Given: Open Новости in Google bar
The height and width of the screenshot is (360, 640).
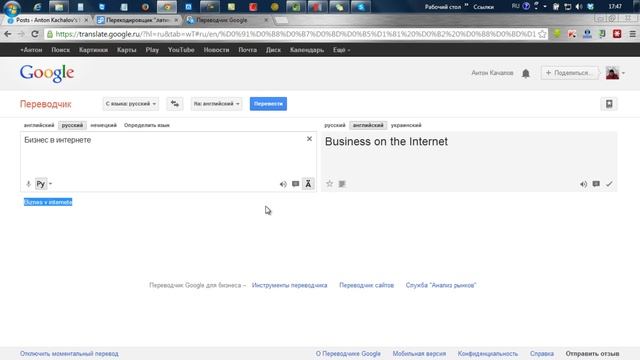Looking at the screenshot, I should click(216, 50).
